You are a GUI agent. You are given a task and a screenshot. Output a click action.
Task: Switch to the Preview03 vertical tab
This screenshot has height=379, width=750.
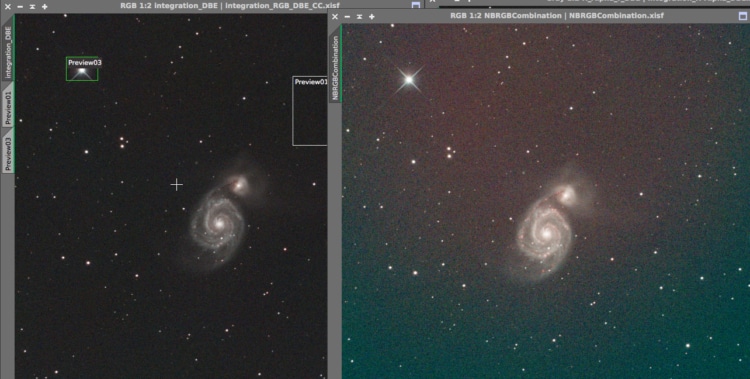8,151
